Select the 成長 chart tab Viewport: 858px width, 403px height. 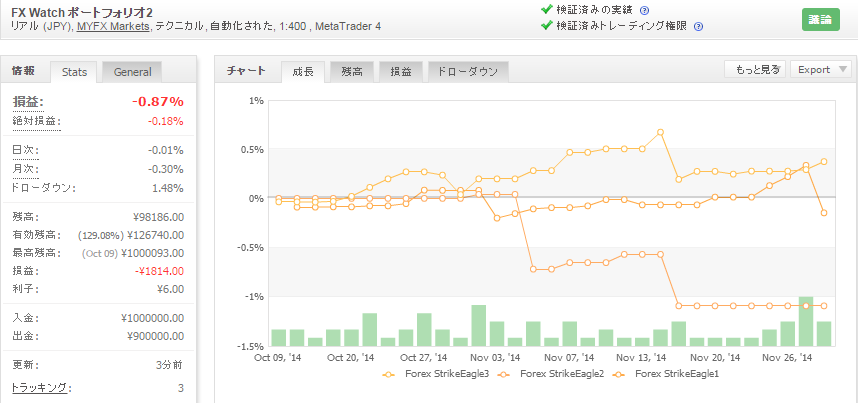coord(302,71)
